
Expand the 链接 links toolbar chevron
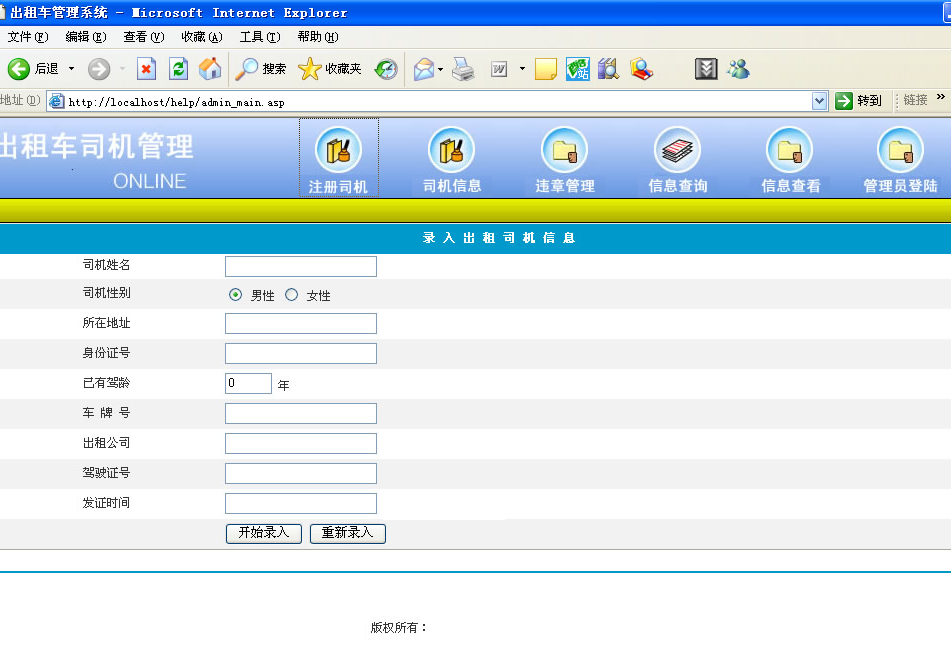[x=941, y=96]
